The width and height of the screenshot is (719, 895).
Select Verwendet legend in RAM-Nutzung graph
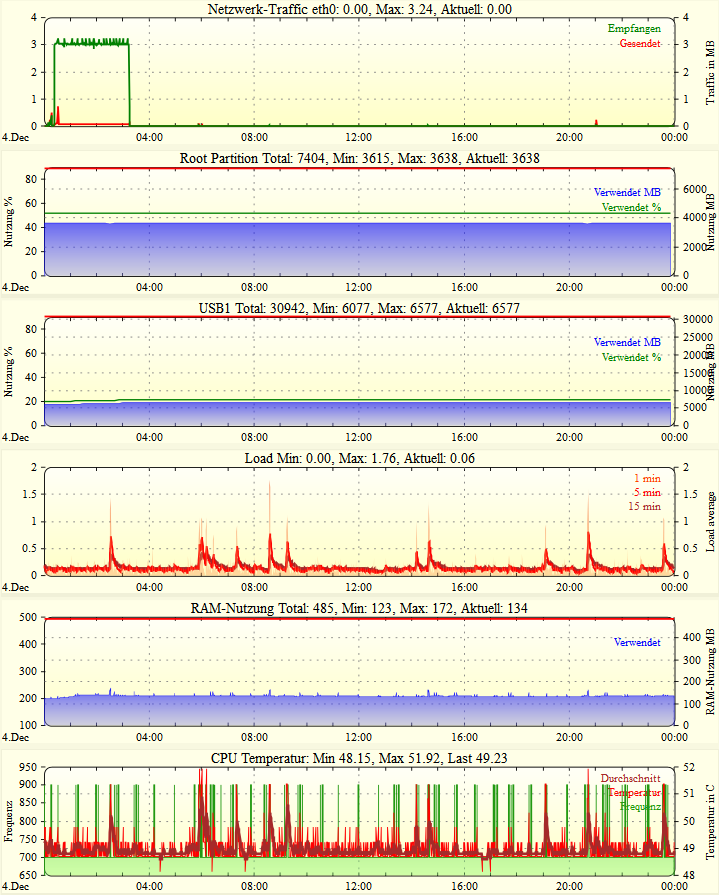coord(637,642)
